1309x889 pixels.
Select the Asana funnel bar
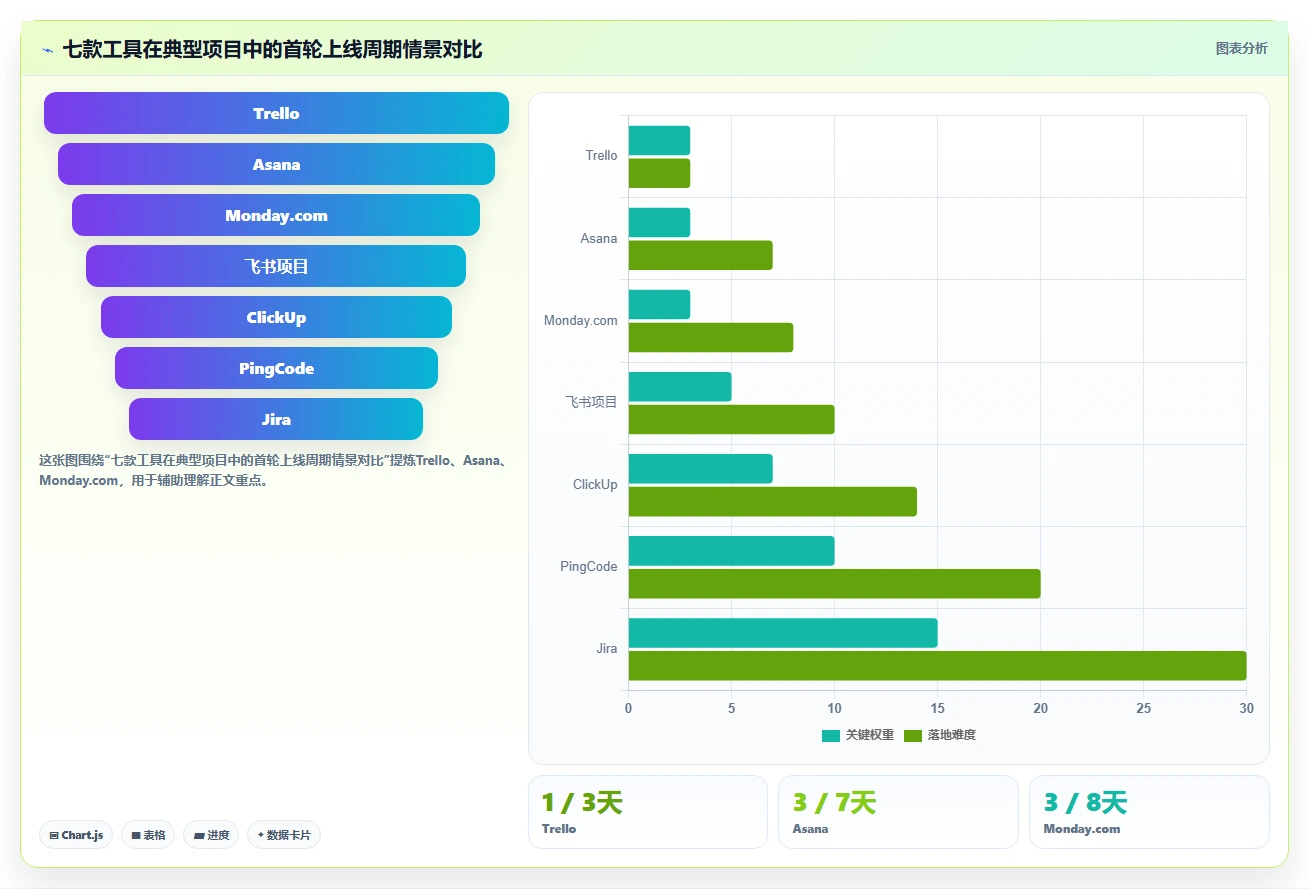(276, 164)
